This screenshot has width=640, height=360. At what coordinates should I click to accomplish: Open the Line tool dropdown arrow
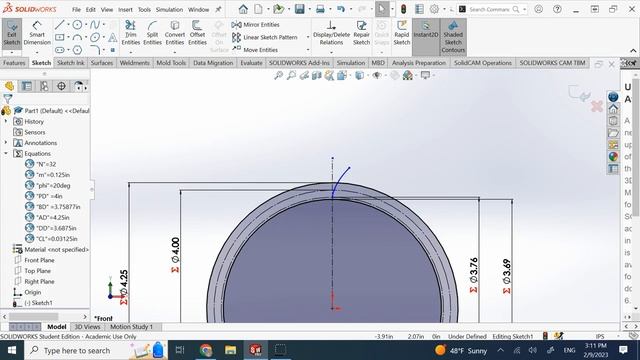click(x=68, y=25)
